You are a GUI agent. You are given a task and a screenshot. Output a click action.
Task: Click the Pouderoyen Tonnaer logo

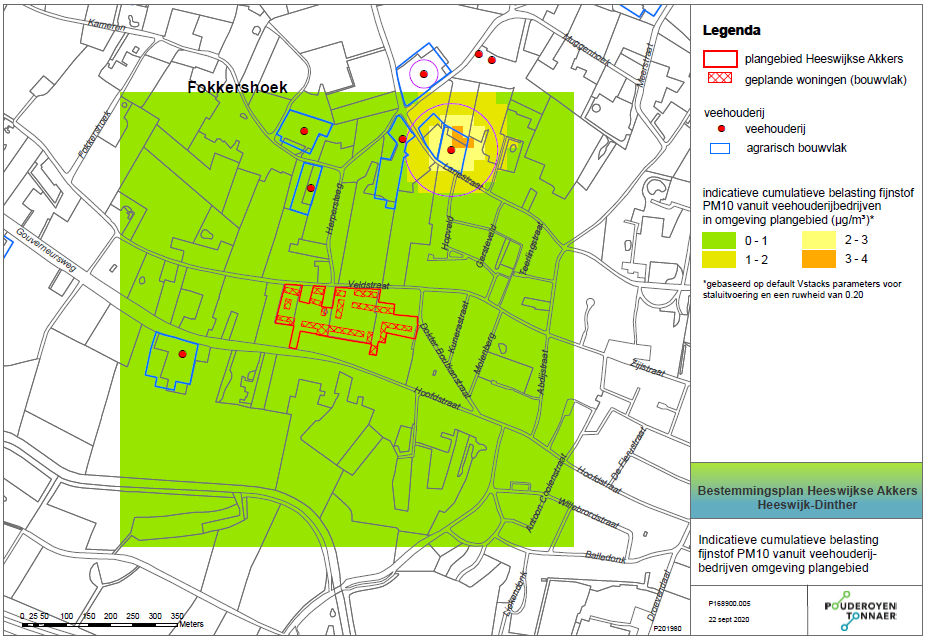(861, 610)
